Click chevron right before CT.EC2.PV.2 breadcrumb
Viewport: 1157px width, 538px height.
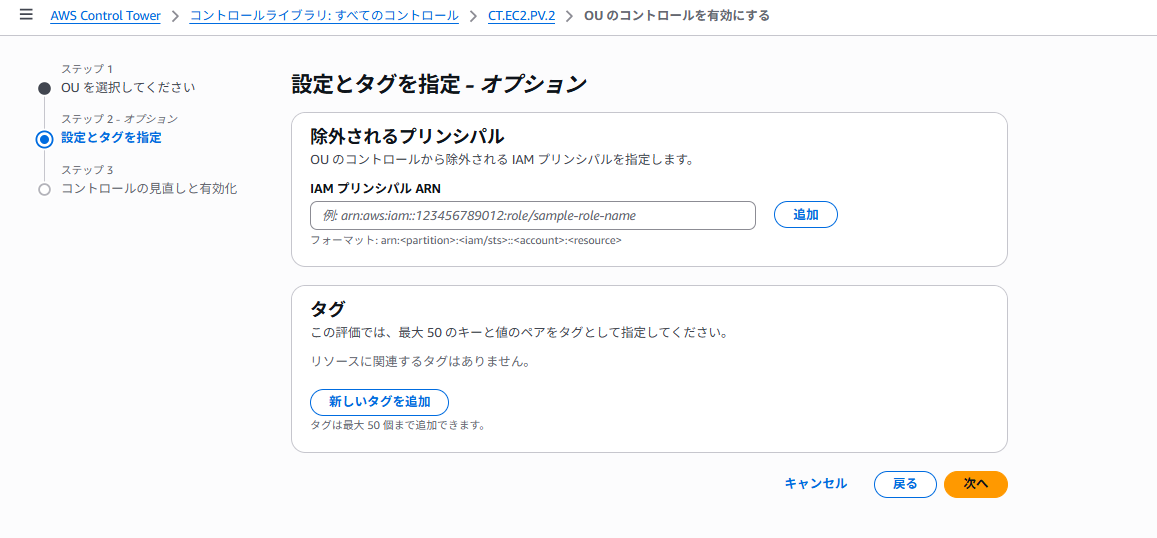point(473,16)
